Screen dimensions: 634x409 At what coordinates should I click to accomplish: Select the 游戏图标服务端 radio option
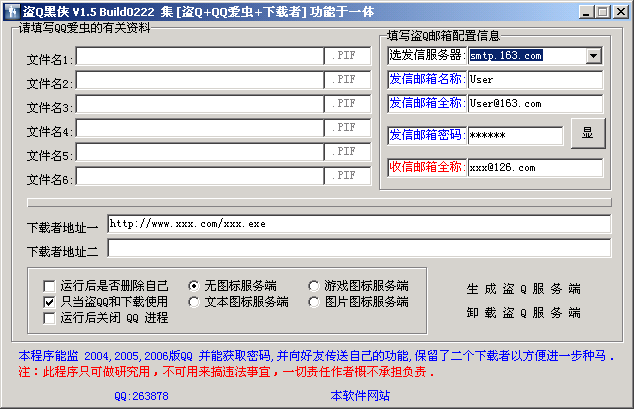(x=314, y=285)
